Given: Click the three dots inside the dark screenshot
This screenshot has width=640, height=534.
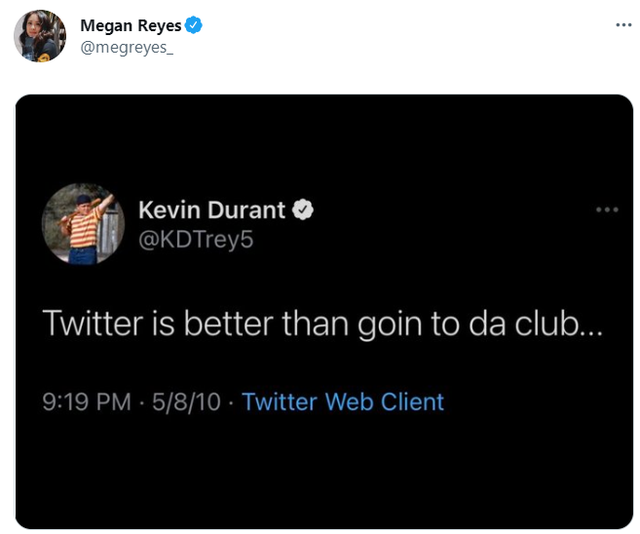Looking at the screenshot, I should 606,210.
